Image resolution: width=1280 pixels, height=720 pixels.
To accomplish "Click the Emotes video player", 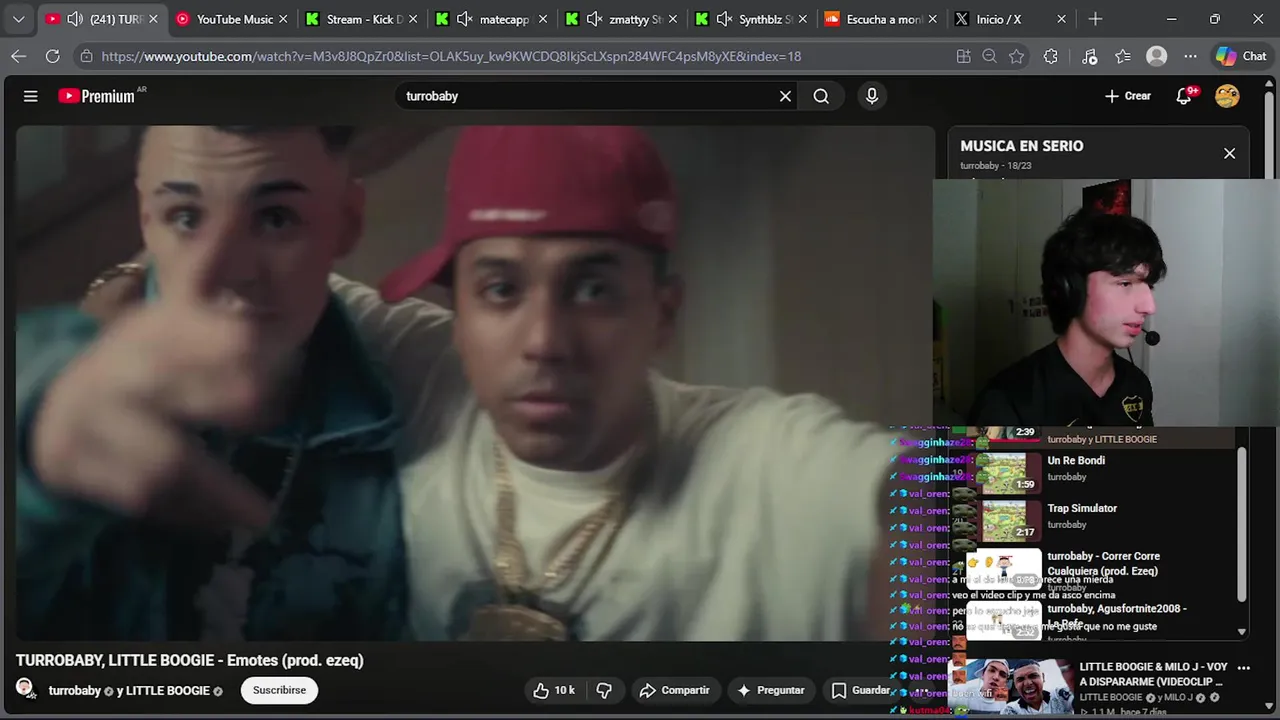I will click(475, 383).
